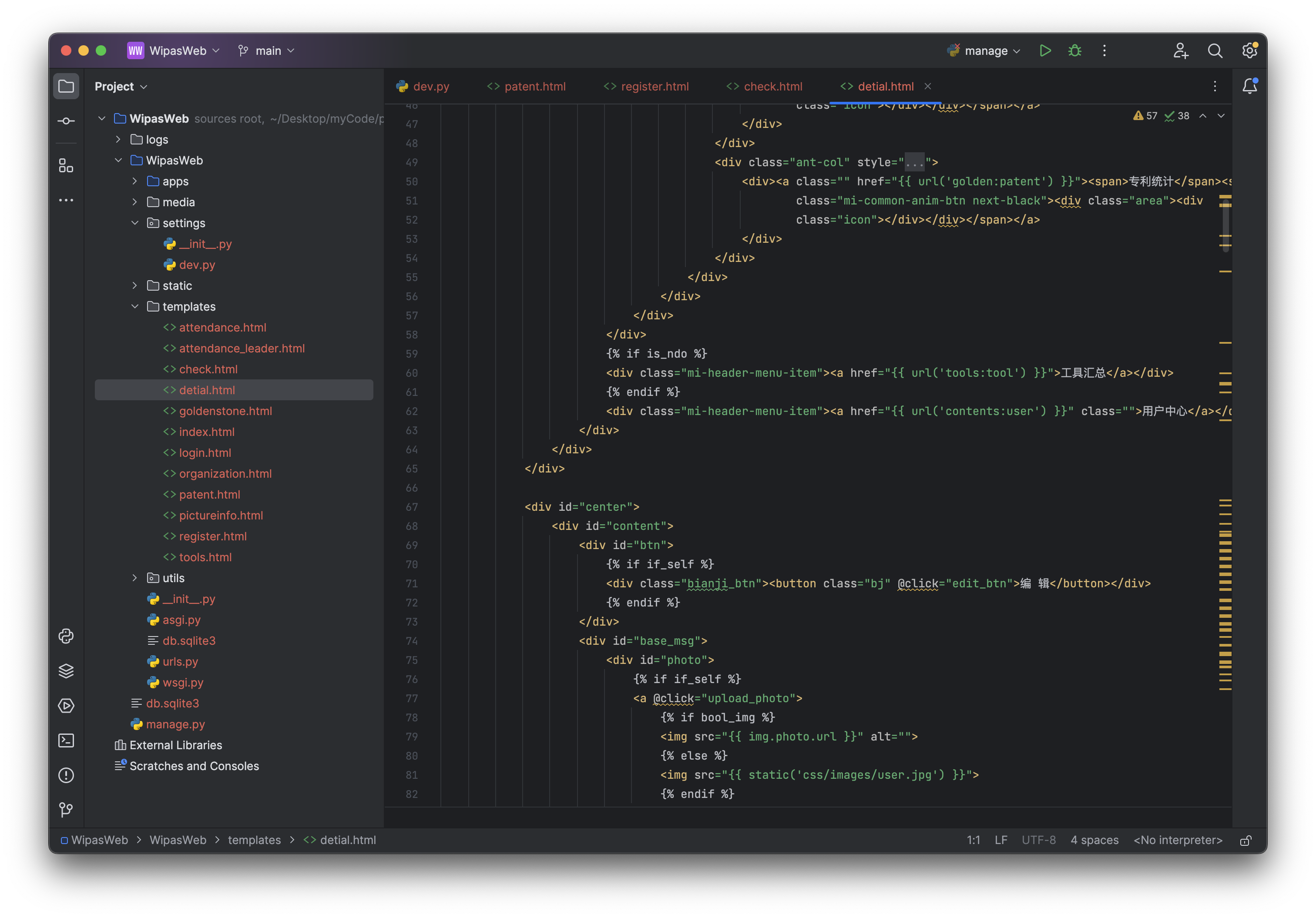The height and width of the screenshot is (918, 1316).
Task: Open IDE settings gear icon
Action: point(1249,50)
